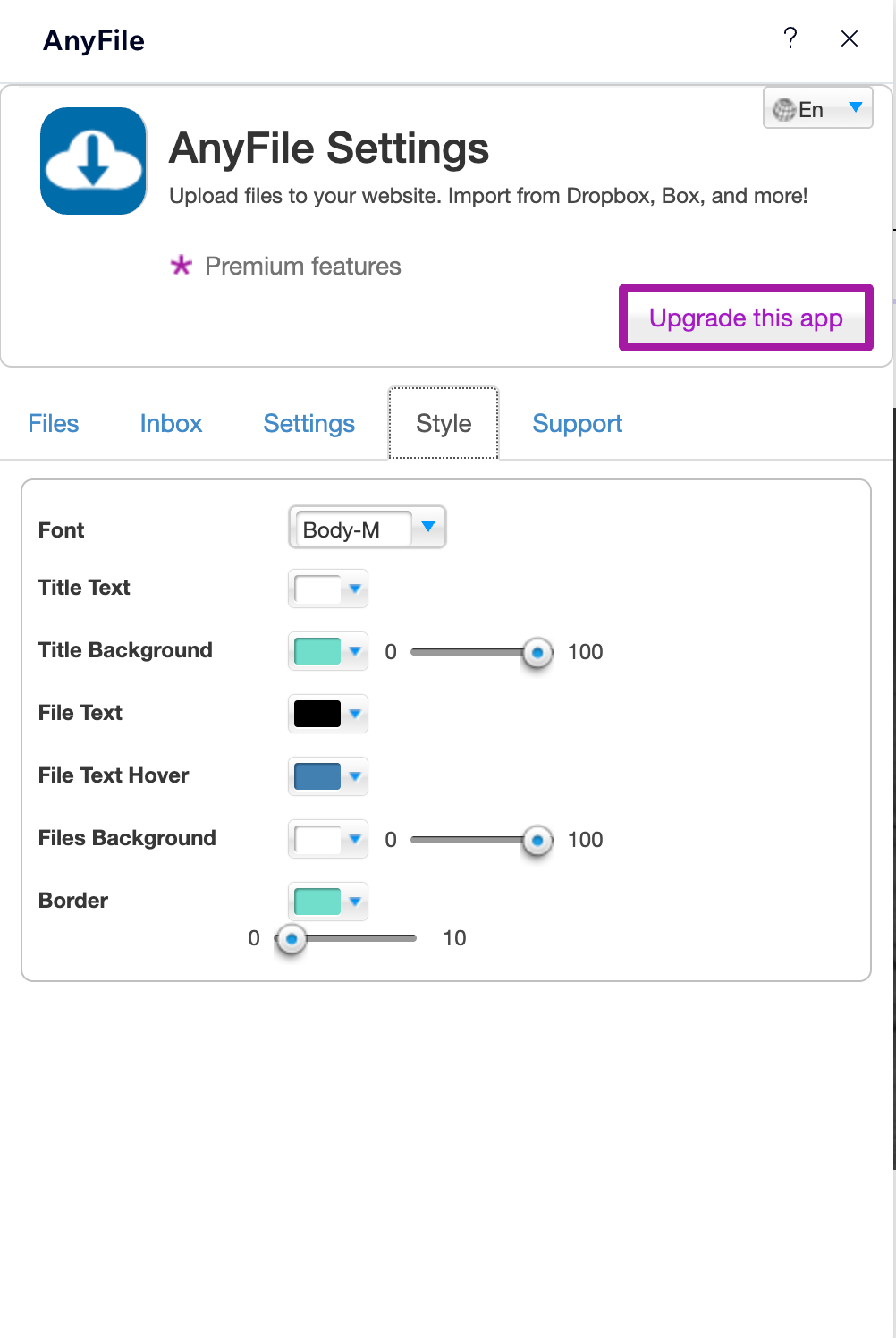Select the File Text black swatch

pyautogui.click(x=317, y=714)
